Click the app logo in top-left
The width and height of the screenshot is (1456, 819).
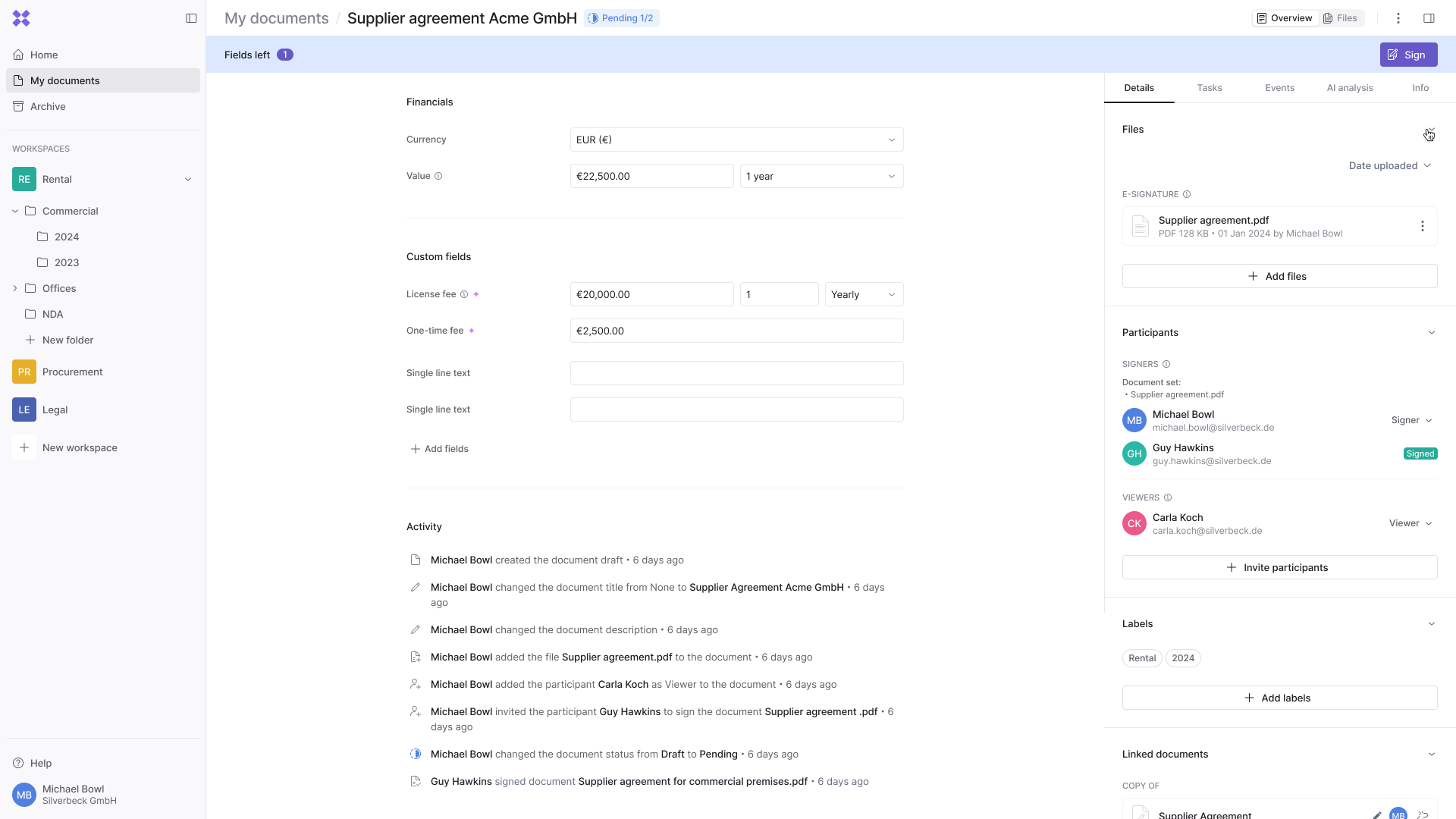pyautogui.click(x=21, y=18)
